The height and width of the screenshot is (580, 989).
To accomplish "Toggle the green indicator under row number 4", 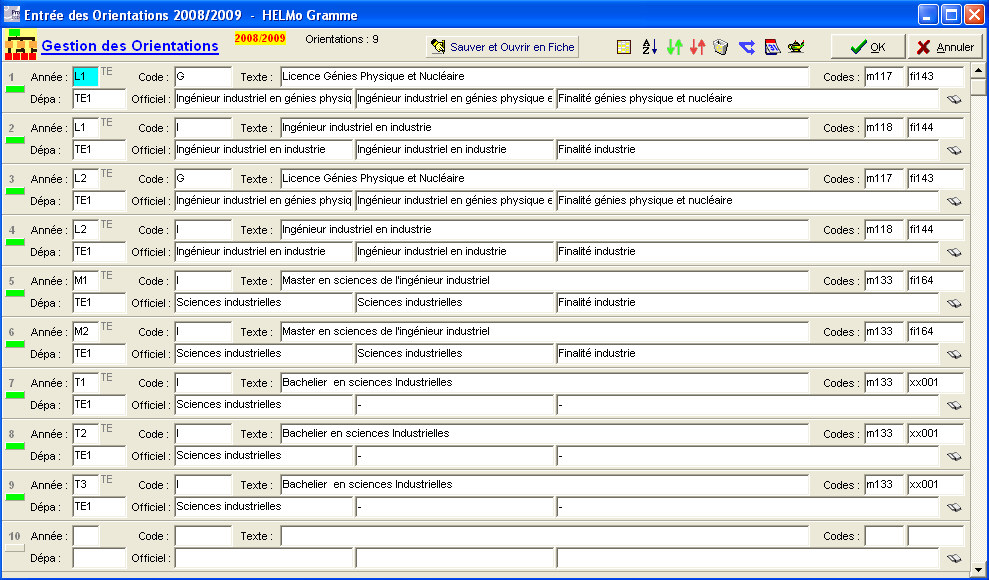I will tap(15, 242).
